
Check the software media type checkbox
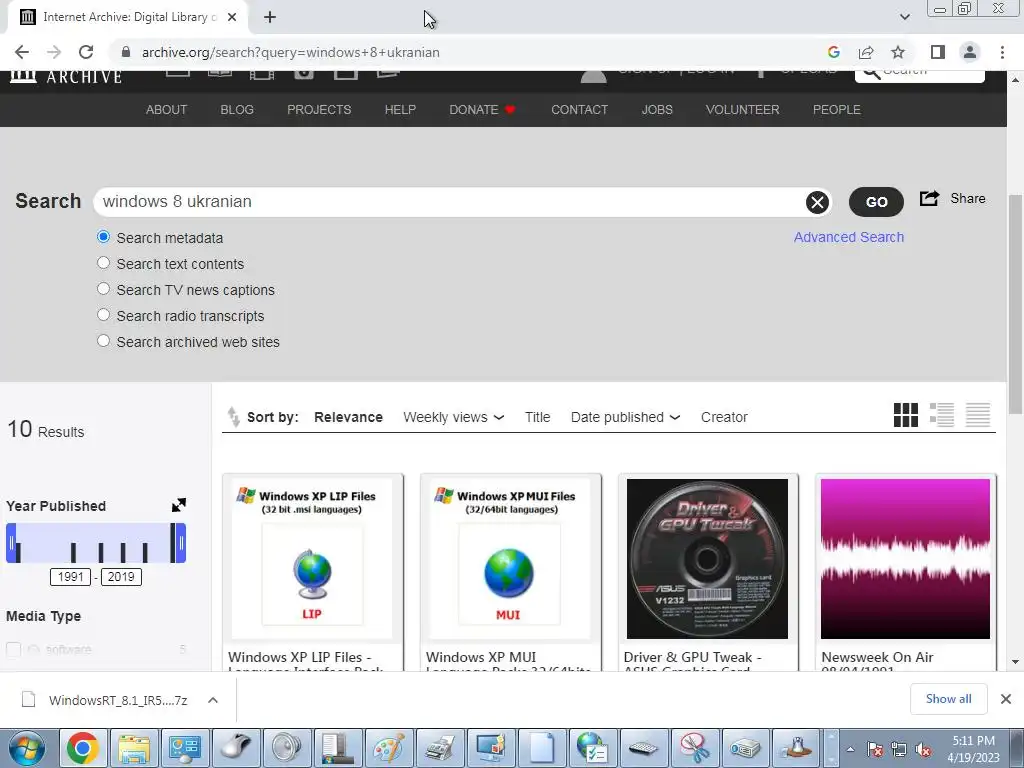point(14,650)
